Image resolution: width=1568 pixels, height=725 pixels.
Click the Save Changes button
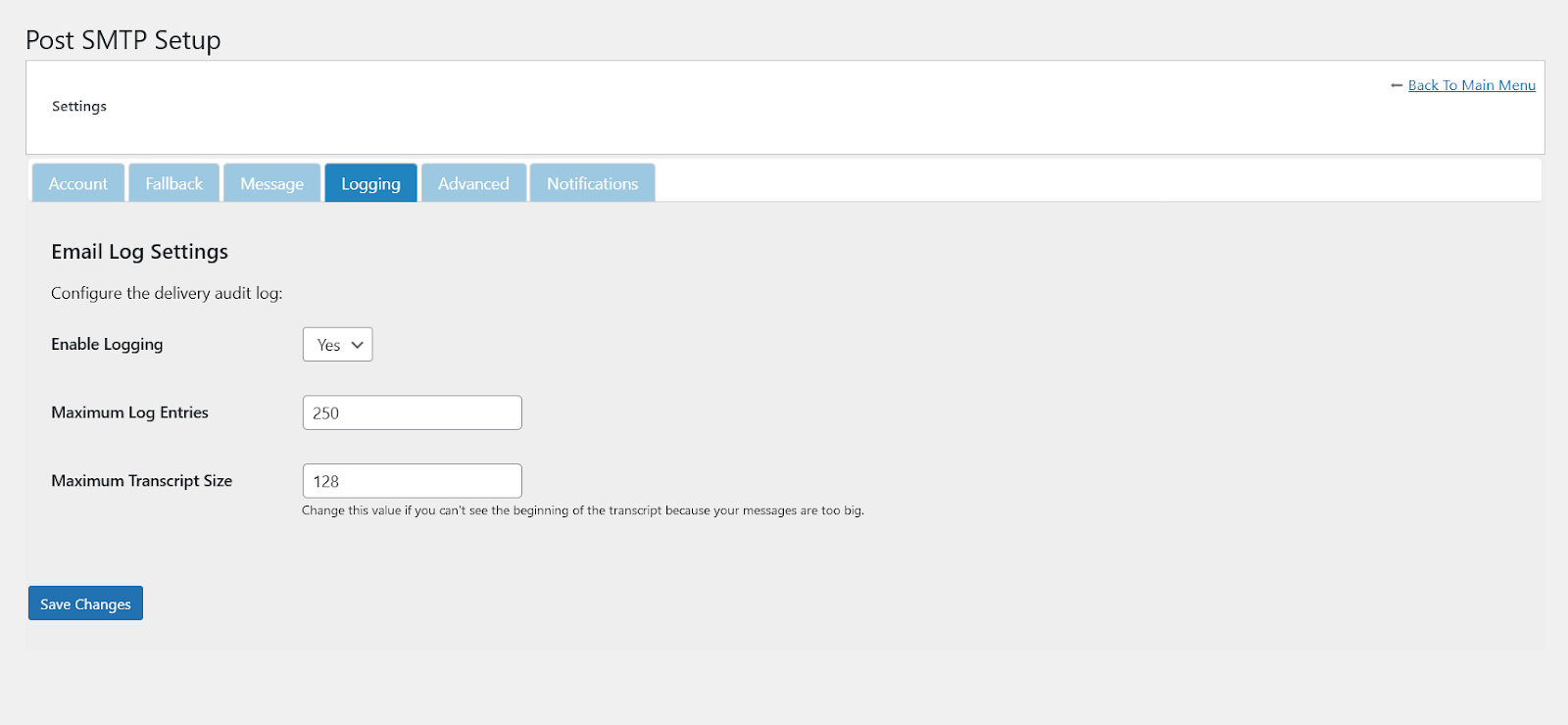point(85,604)
